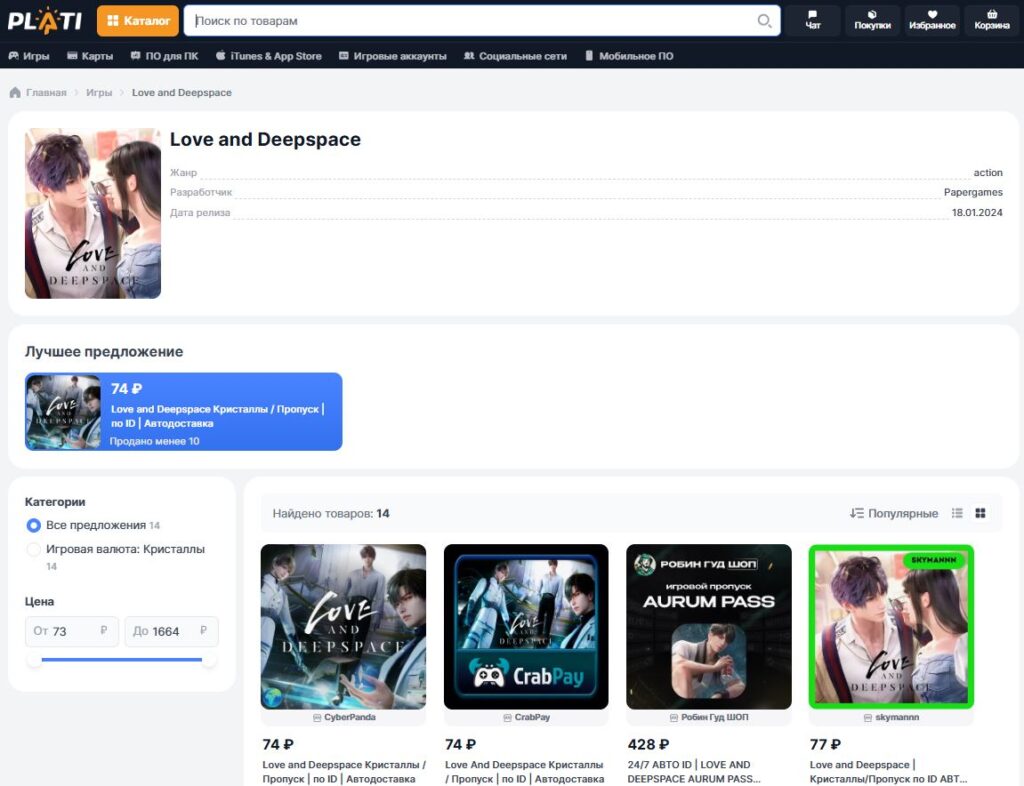Click skymannn seller name
Viewport: 1024px width, 786px height.
point(897,717)
